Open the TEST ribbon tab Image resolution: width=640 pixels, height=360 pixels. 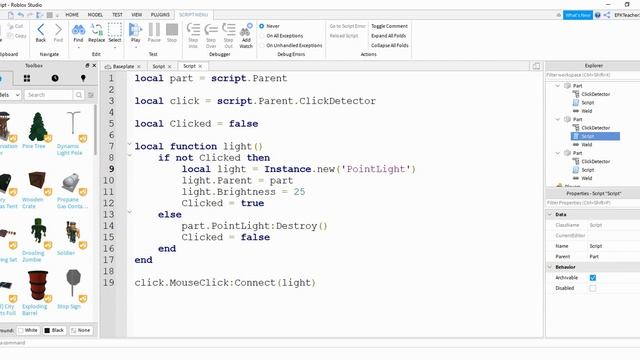pos(117,15)
